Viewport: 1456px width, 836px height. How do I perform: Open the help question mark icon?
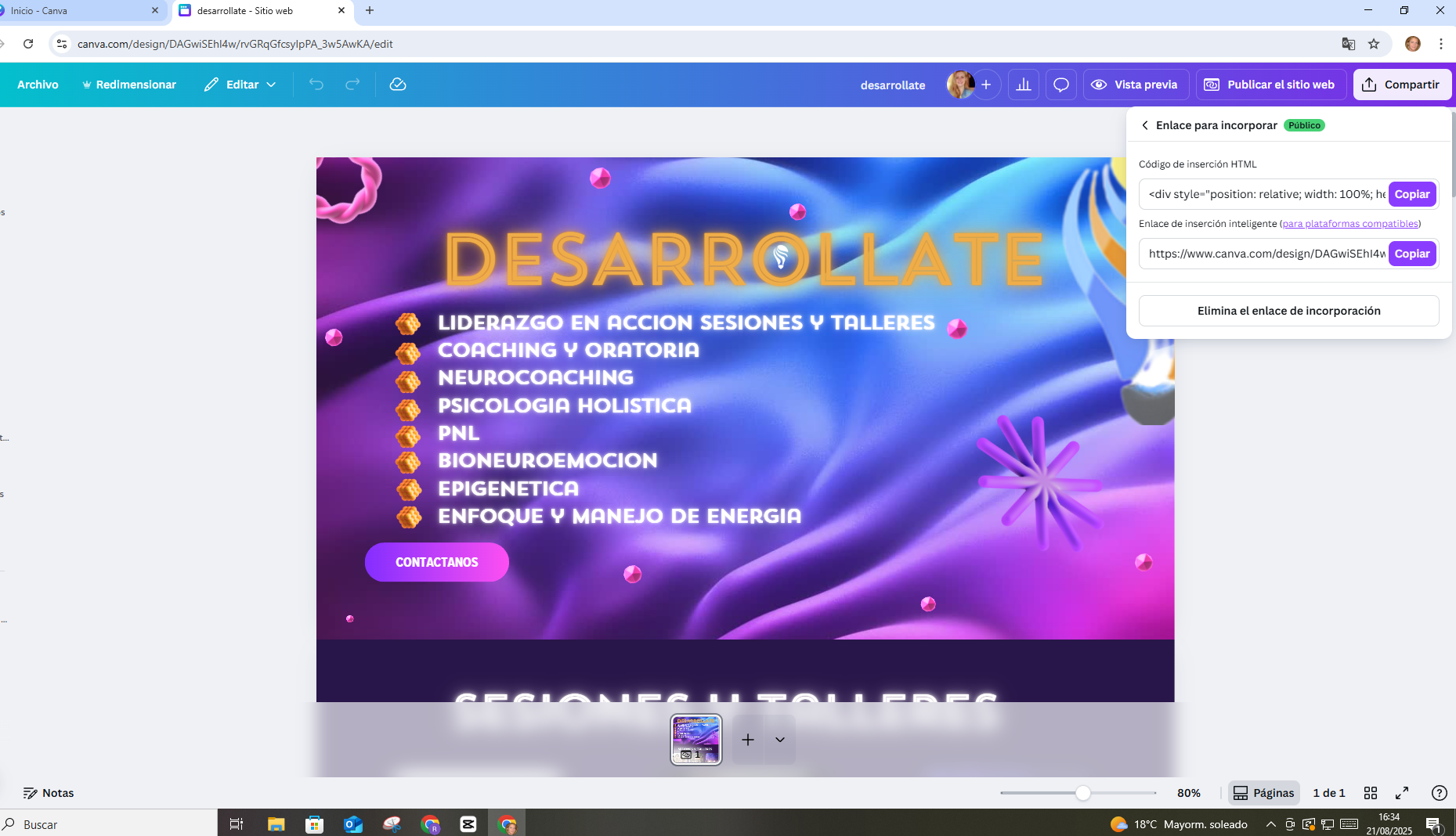click(1439, 793)
